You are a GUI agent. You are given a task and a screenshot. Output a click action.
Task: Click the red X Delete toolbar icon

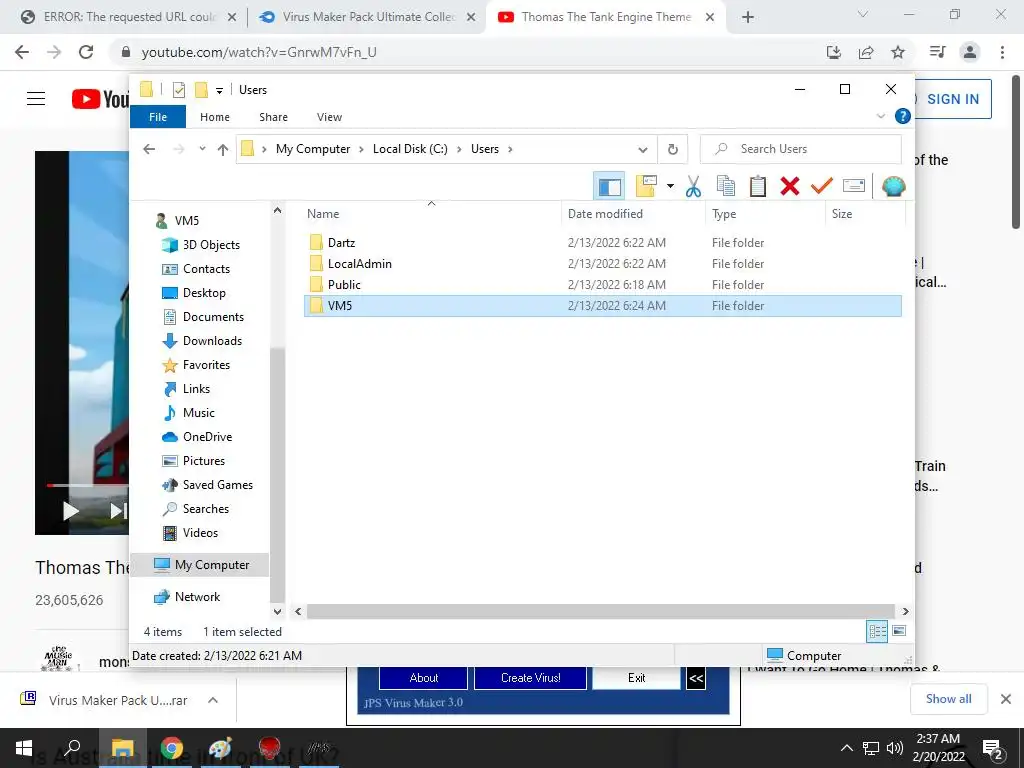[x=790, y=187]
